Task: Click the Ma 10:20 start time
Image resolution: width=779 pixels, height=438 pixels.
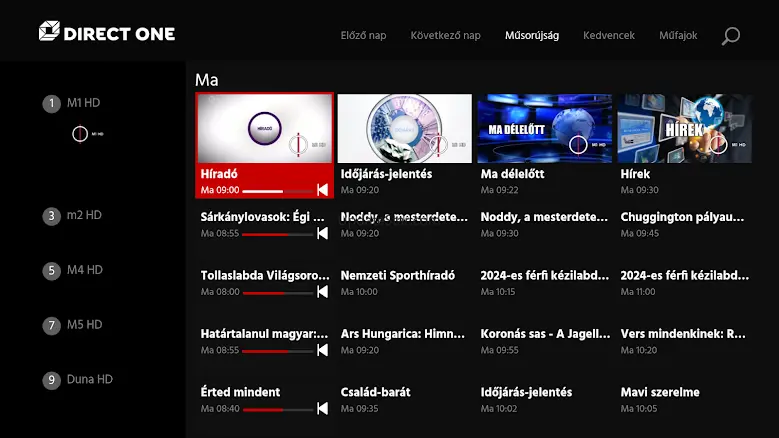Action: (x=639, y=350)
